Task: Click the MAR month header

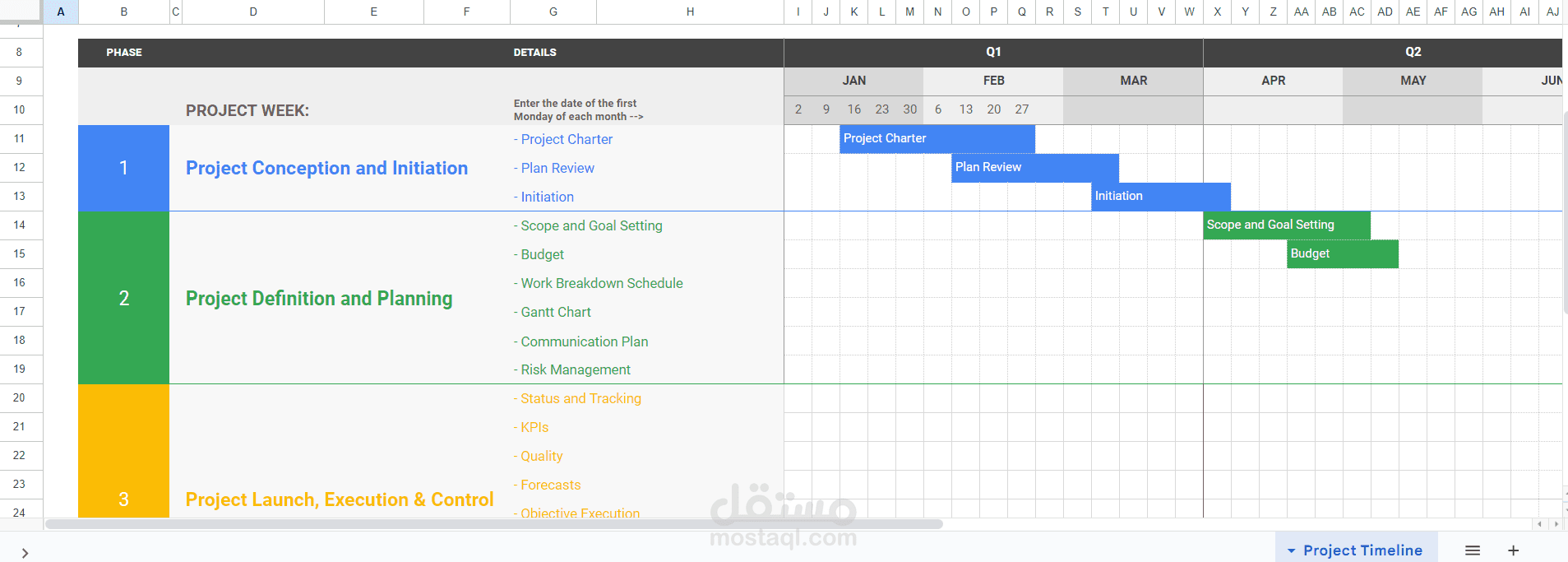Action: pyautogui.click(x=1133, y=81)
